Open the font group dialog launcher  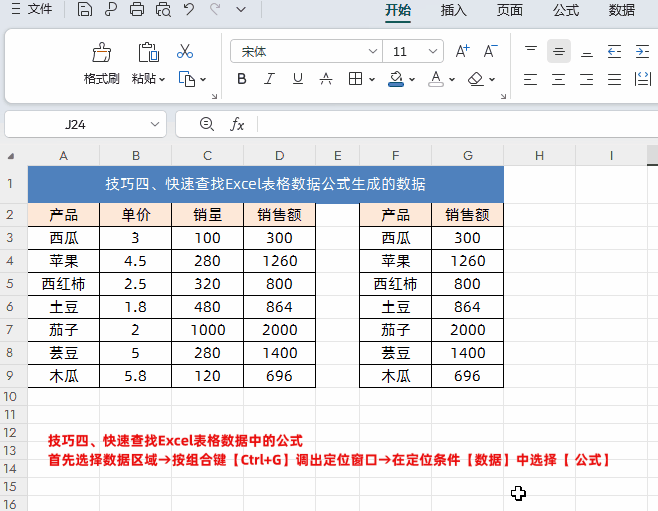[504, 96]
